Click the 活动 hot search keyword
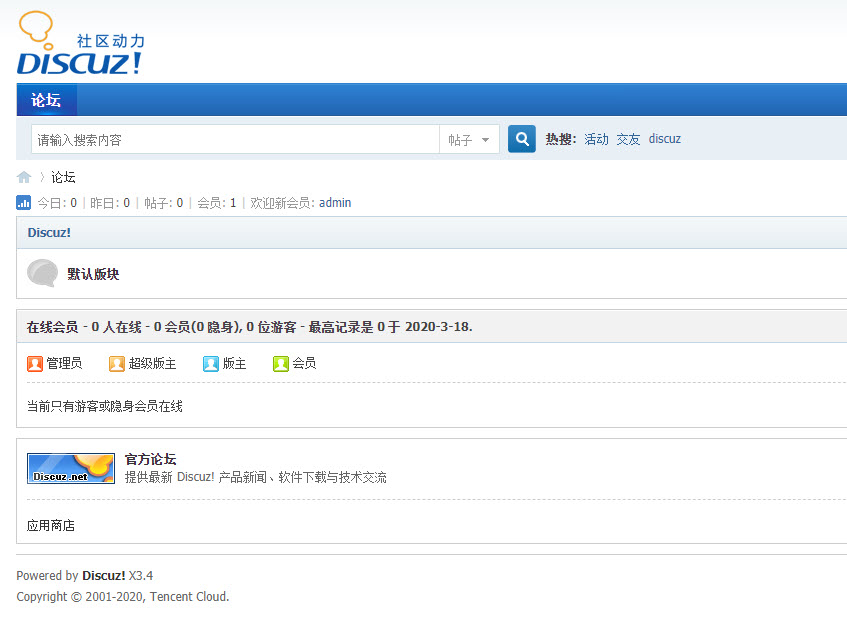The width and height of the screenshot is (847, 621). tap(596, 138)
